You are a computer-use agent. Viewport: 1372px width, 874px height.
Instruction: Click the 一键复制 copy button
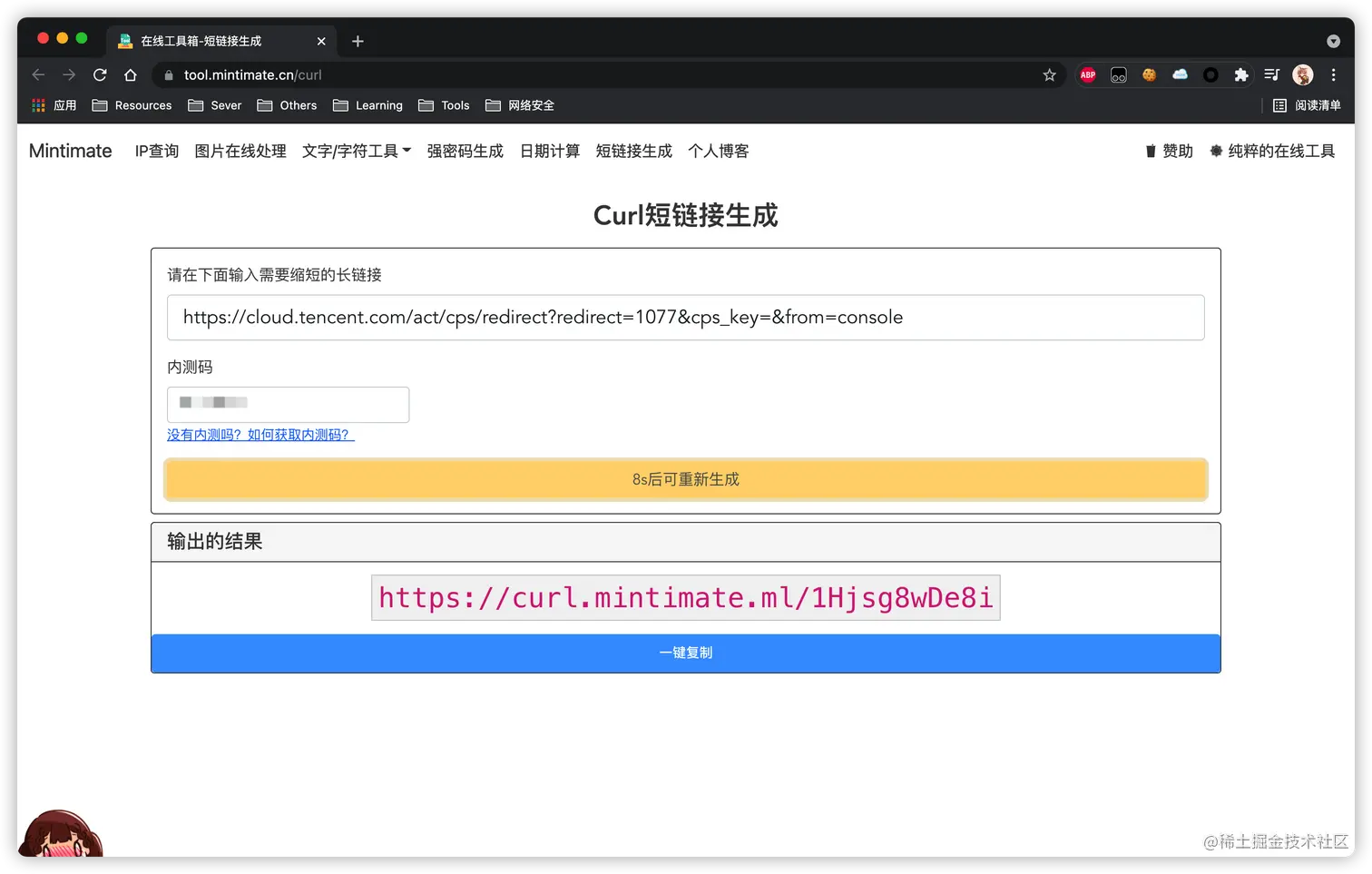[685, 653]
